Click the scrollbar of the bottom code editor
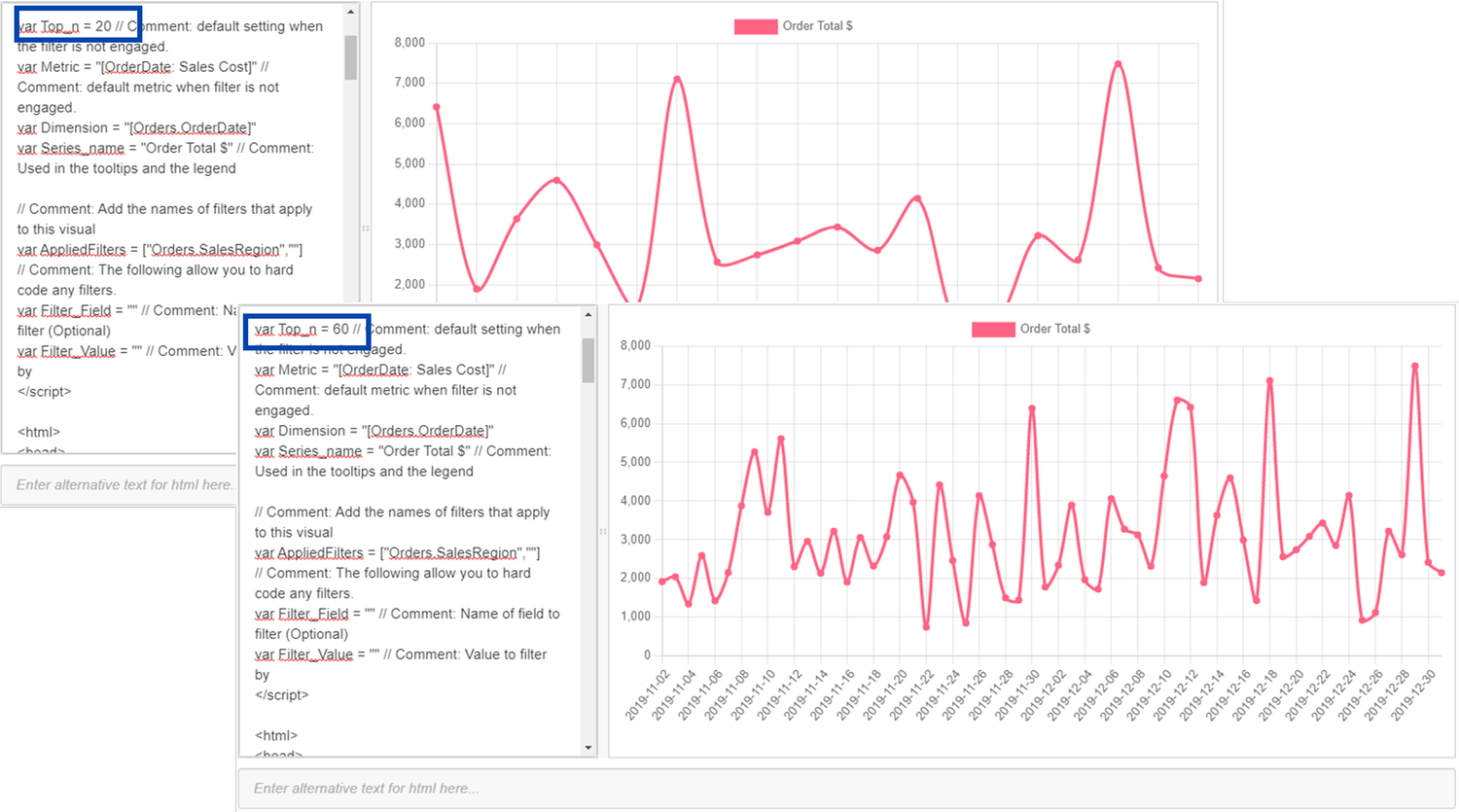1459x812 pixels. pyautogui.click(x=587, y=360)
